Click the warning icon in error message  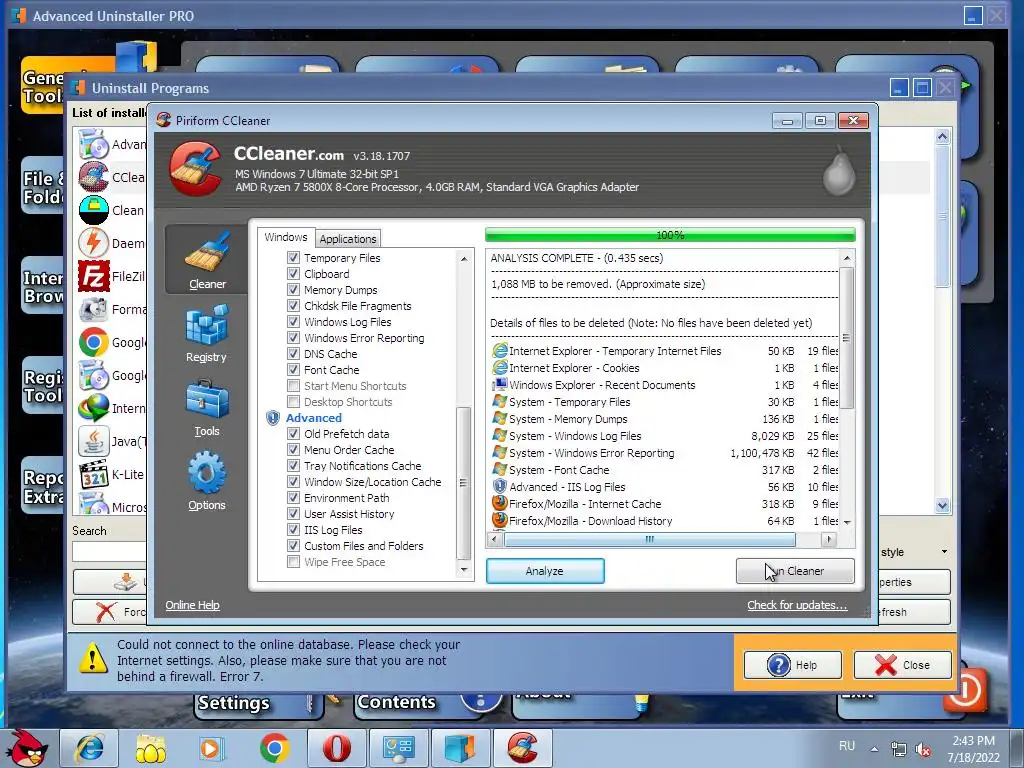(93, 658)
